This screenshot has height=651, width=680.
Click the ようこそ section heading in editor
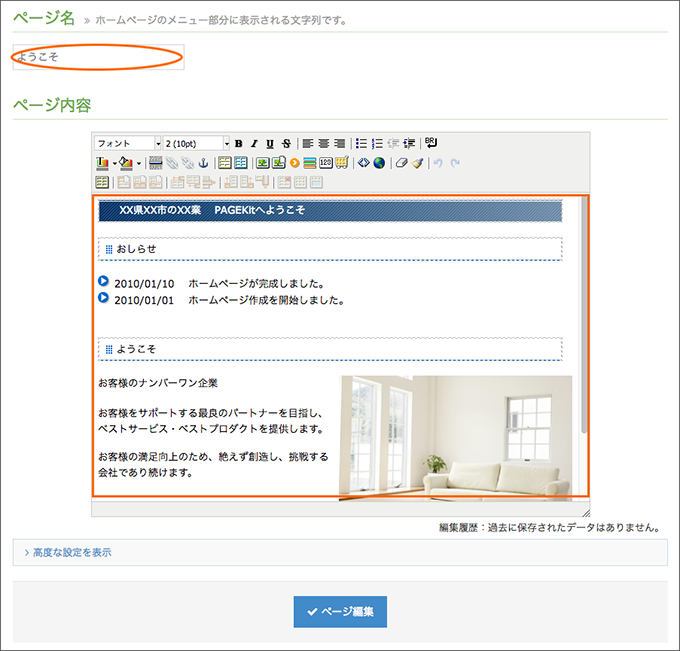coord(330,349)
